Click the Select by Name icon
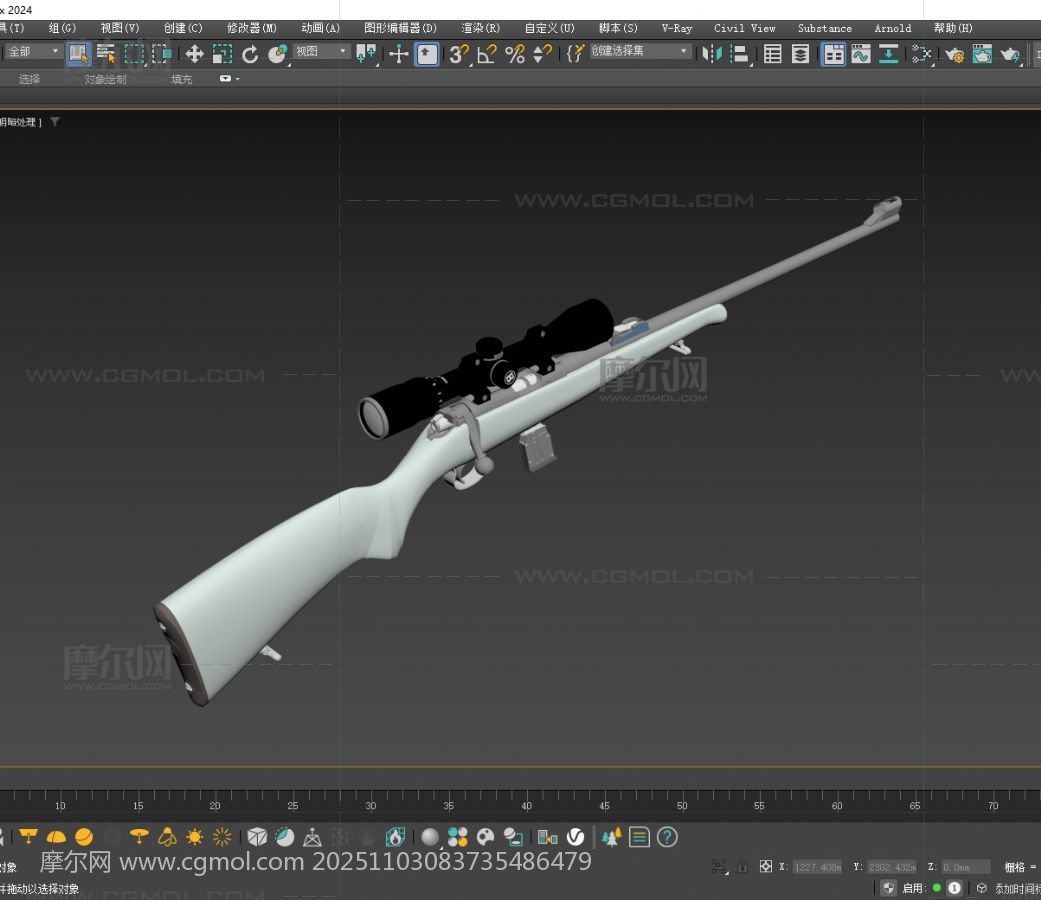Image resolution: width=1041 pixels, height=900 pixels. tap(105, 54)
